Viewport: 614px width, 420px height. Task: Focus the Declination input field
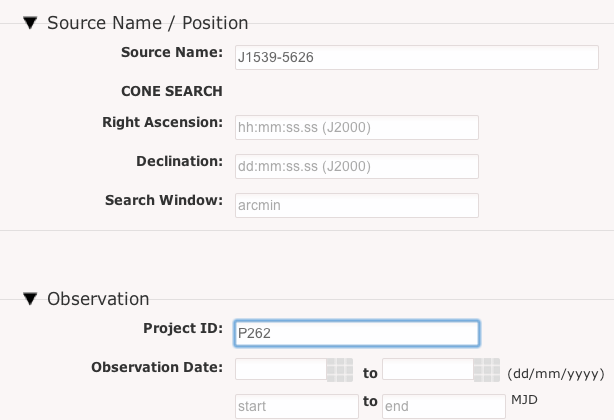point(357,165)
